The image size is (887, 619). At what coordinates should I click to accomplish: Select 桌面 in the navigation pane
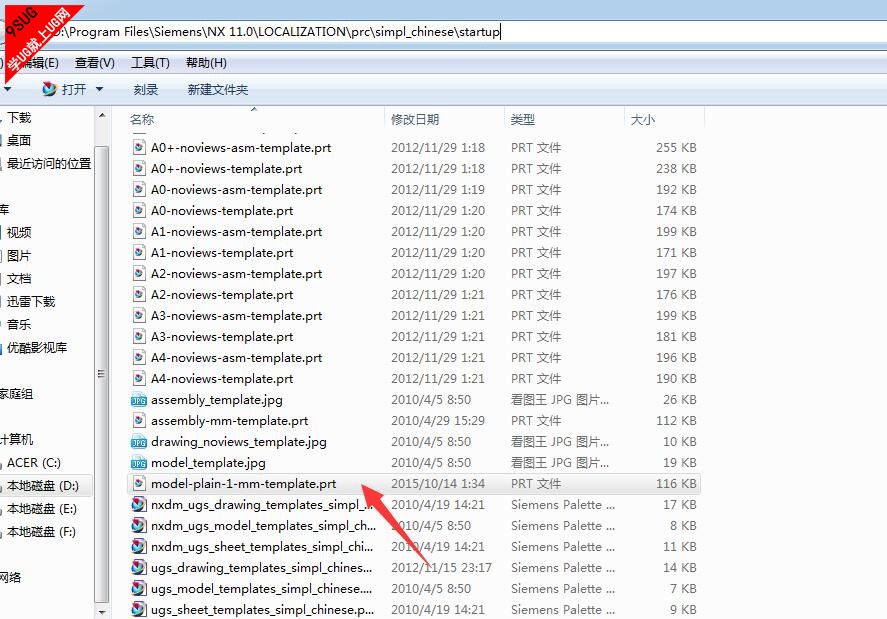pos(19,140)
